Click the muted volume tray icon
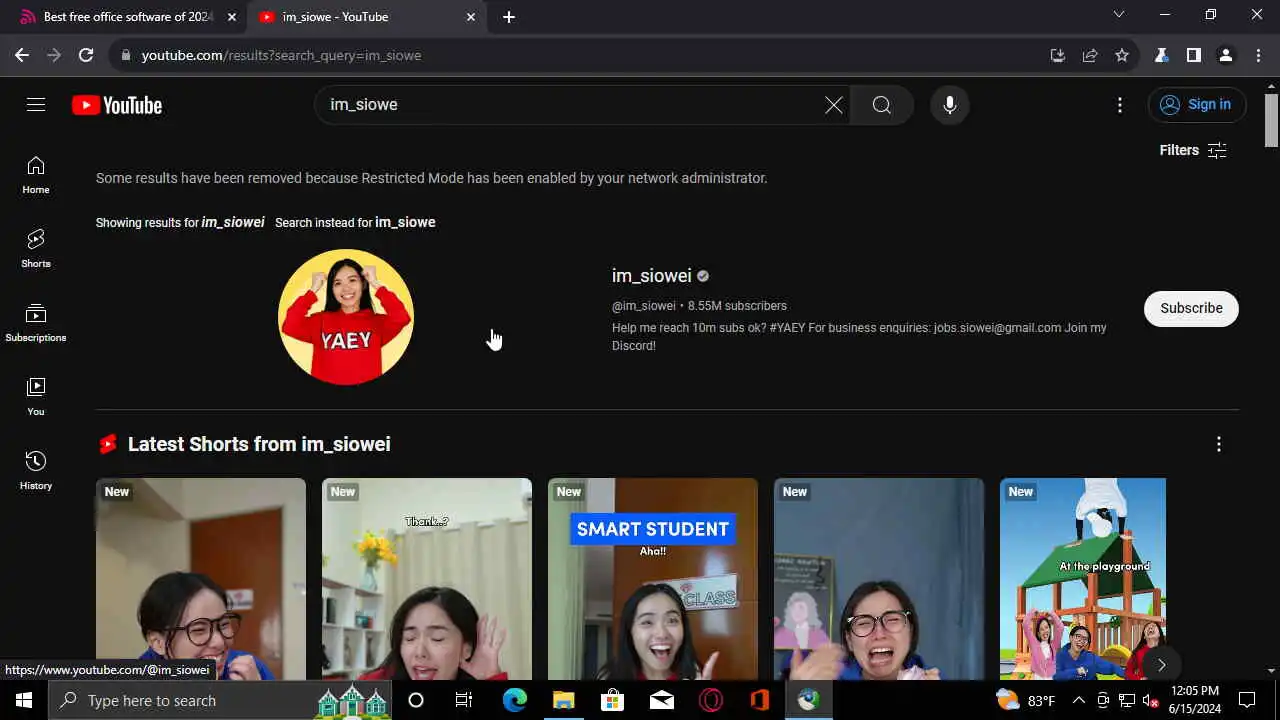The image size is (1280, 720). click(1151, 700)
